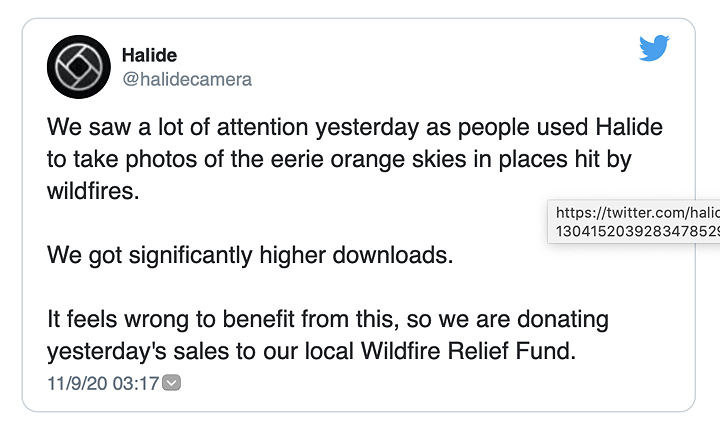Click the word 'attention' in first line
Screen dimensions: 720x434
coord(262,127)
